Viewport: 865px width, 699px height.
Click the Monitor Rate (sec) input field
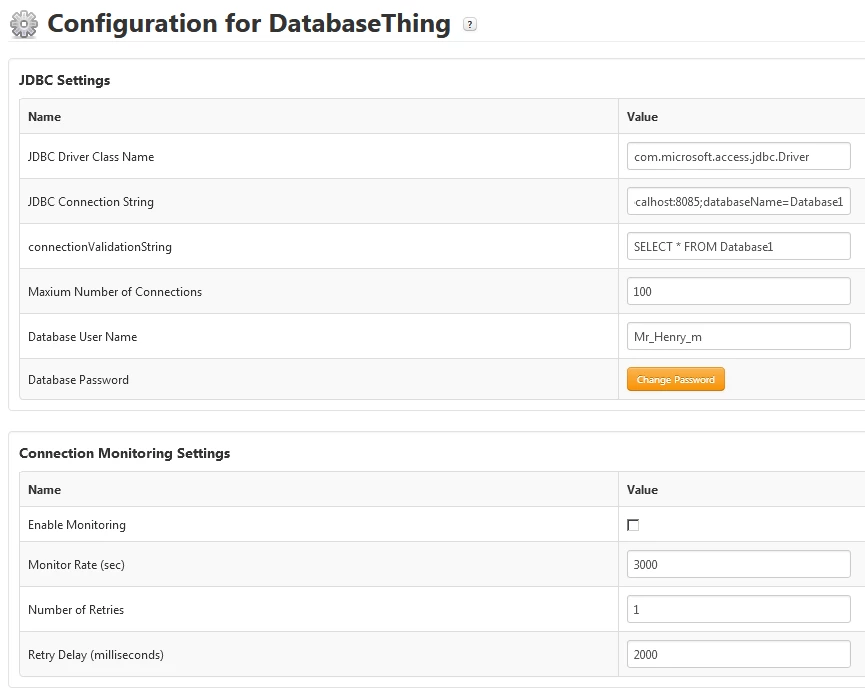coord(738,564)
